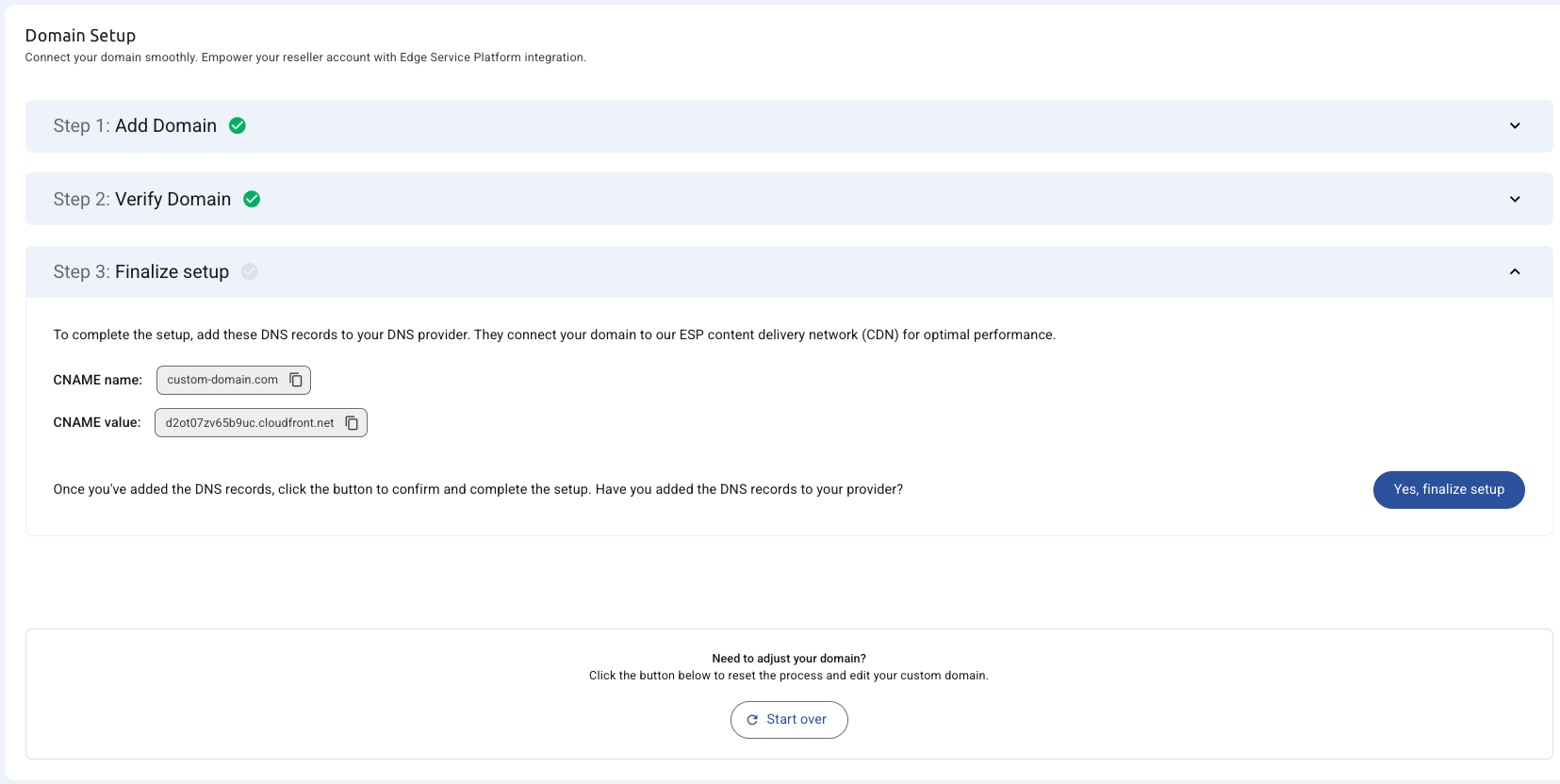The height and width of the screenshot is (784, 1560).
Task: Click the 'Connect your domain smoothly' subtitle
Action: click(305, 57)
